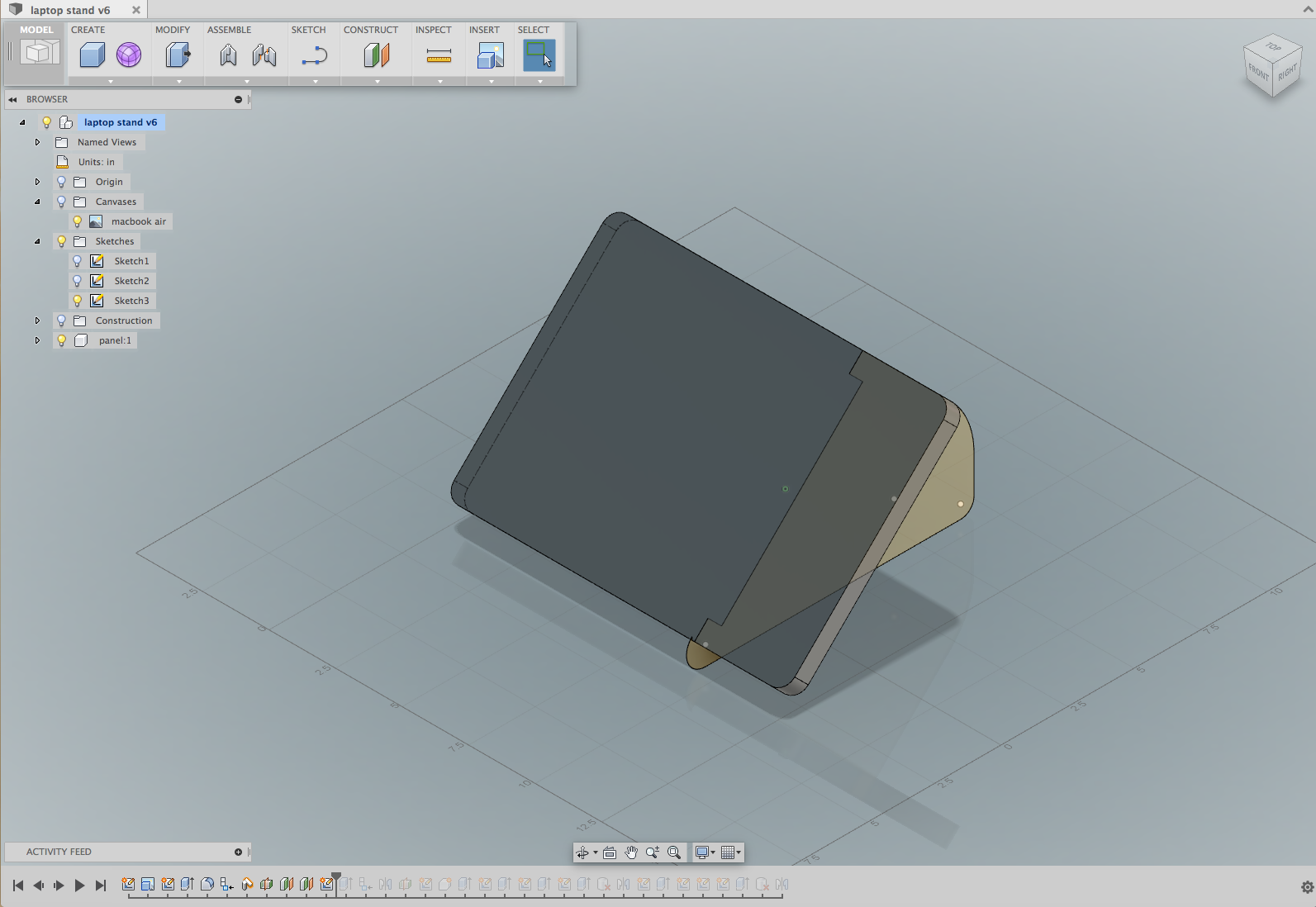Step back one feature in timeline
Screen dimensions: 1316x907
point(38,886)
